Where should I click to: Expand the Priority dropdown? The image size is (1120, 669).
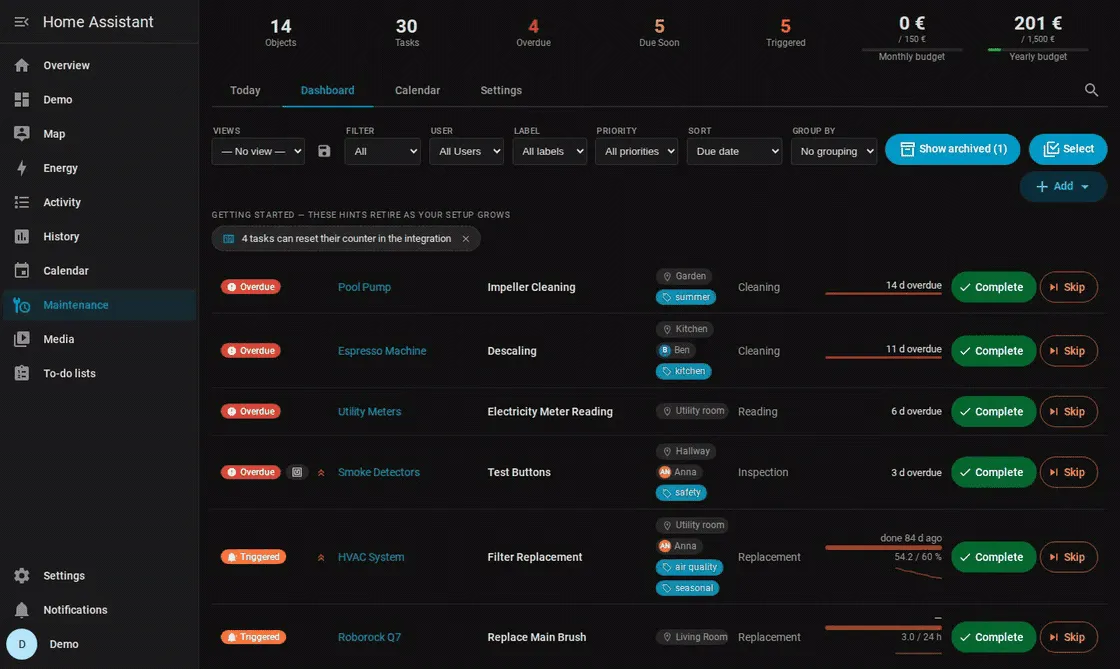(x=636, y=151)
